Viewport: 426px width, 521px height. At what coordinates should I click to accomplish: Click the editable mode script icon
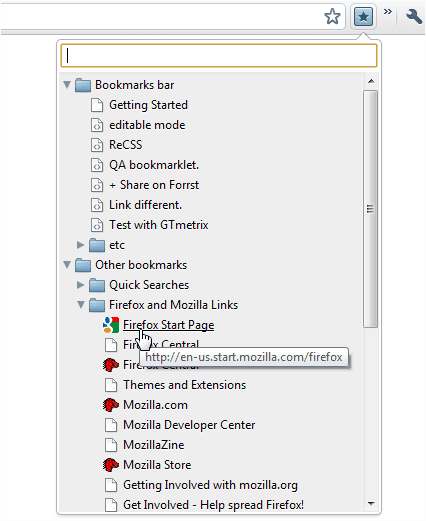[x=97, y=125]
